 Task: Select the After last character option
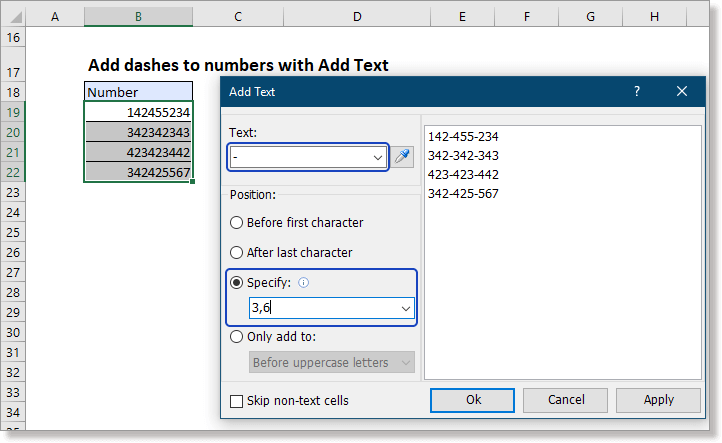[237, 253]
